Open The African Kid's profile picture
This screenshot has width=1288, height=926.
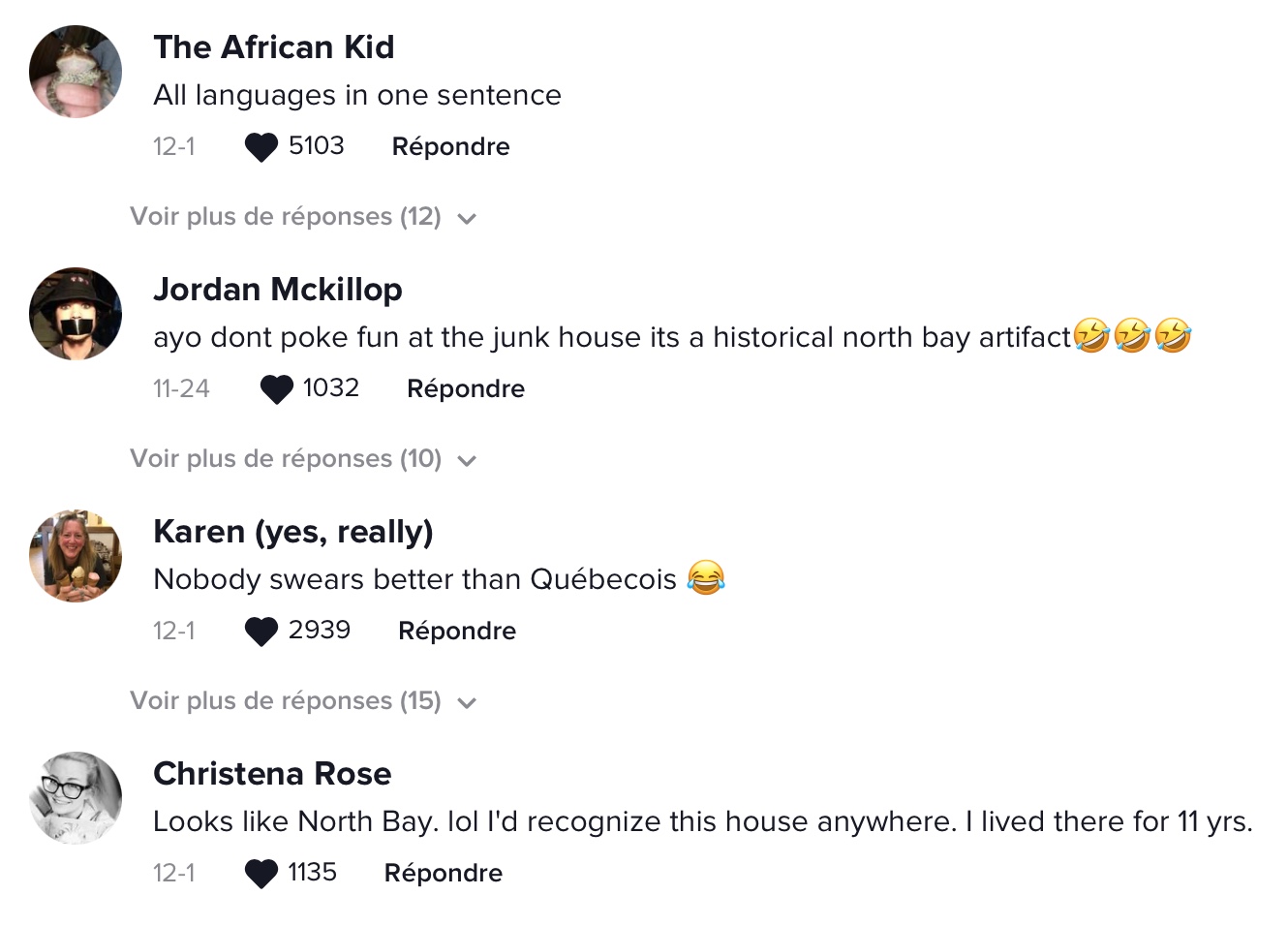click(x=76, y=72)
